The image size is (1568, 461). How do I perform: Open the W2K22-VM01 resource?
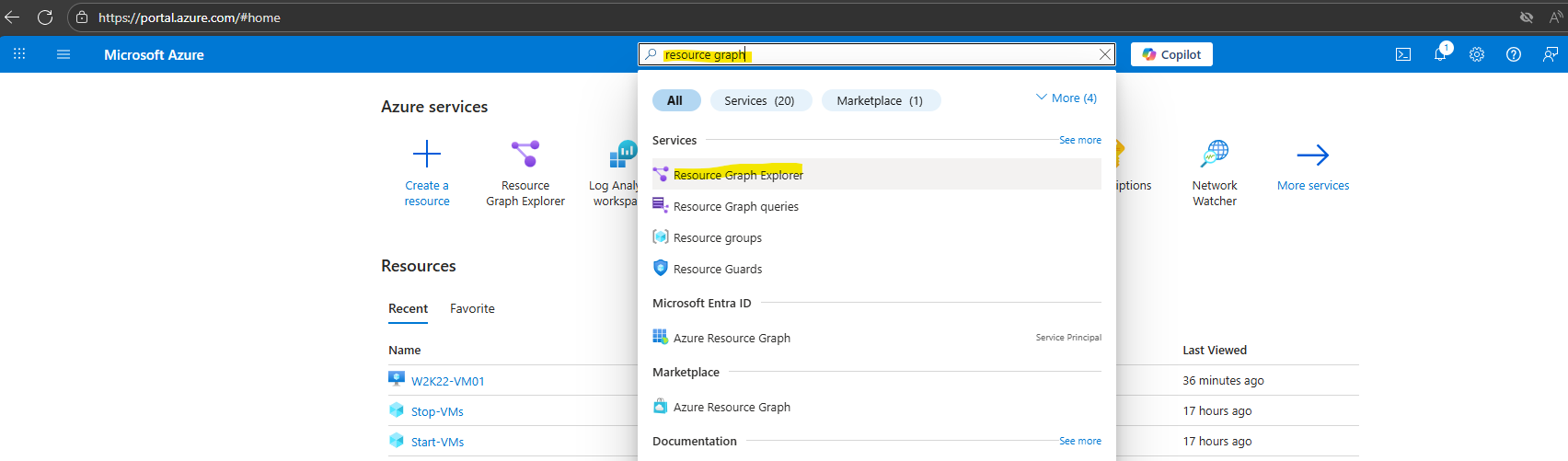pyautogui.click(x=448, y=381)
